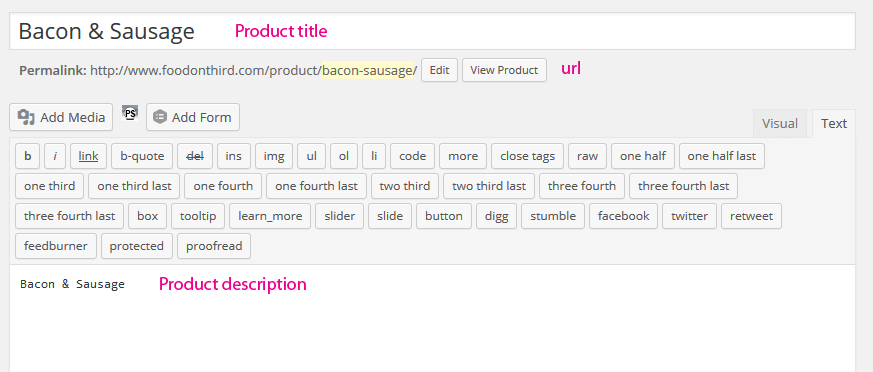This screenshot has width=873, height=372.
Task: Add the learn_more shortcode
Action: 270,216
